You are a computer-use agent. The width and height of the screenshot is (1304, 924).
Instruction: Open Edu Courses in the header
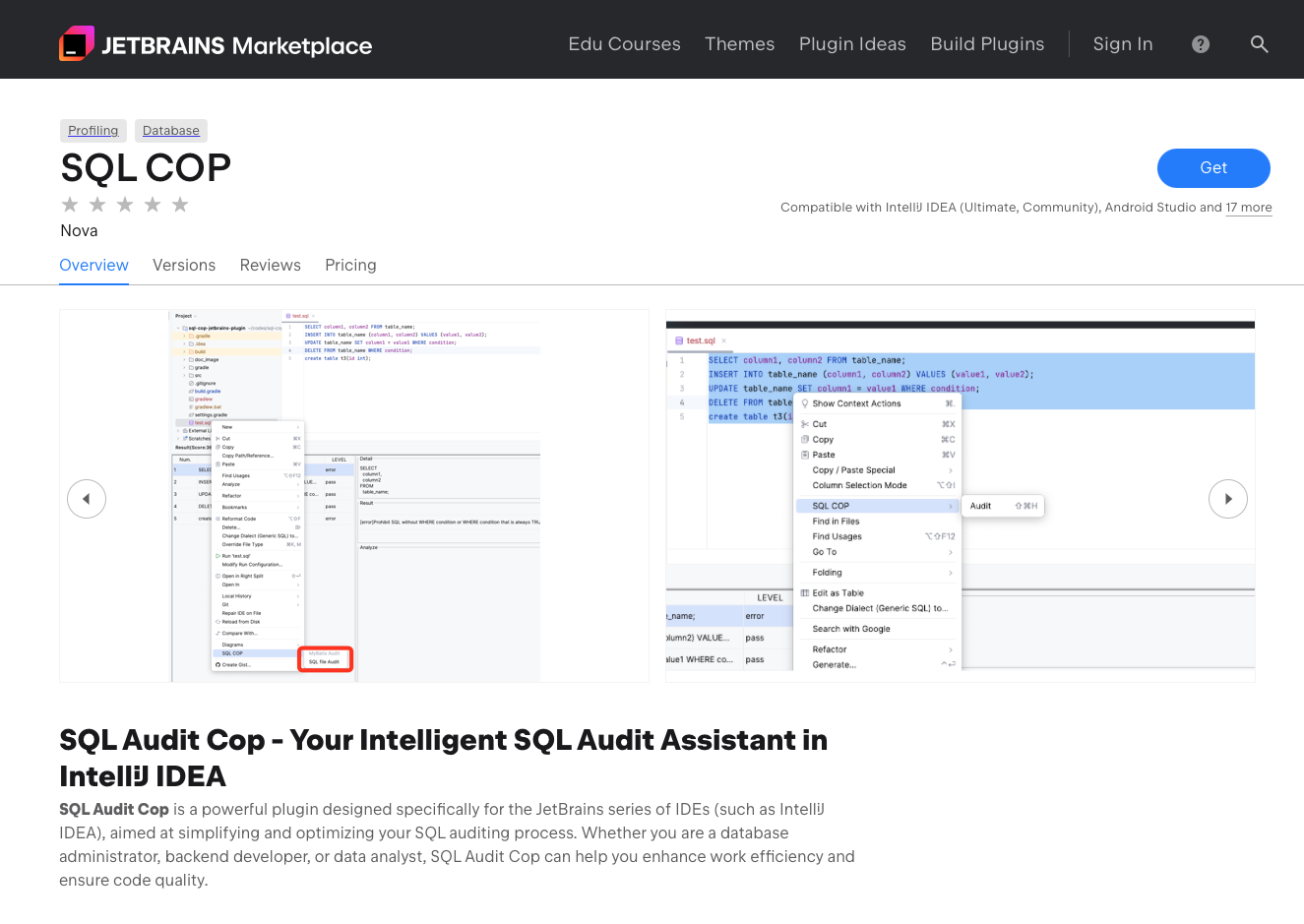pos(625,44)
